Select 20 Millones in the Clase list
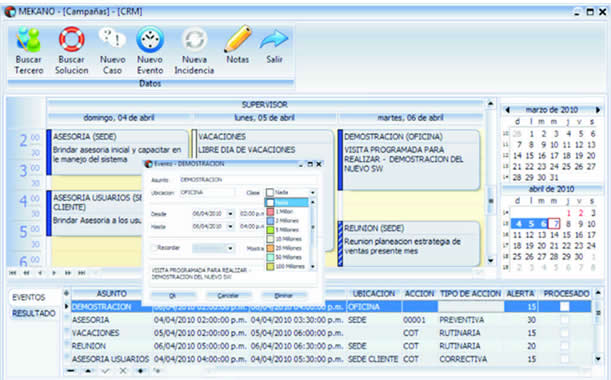 point(287,248)
